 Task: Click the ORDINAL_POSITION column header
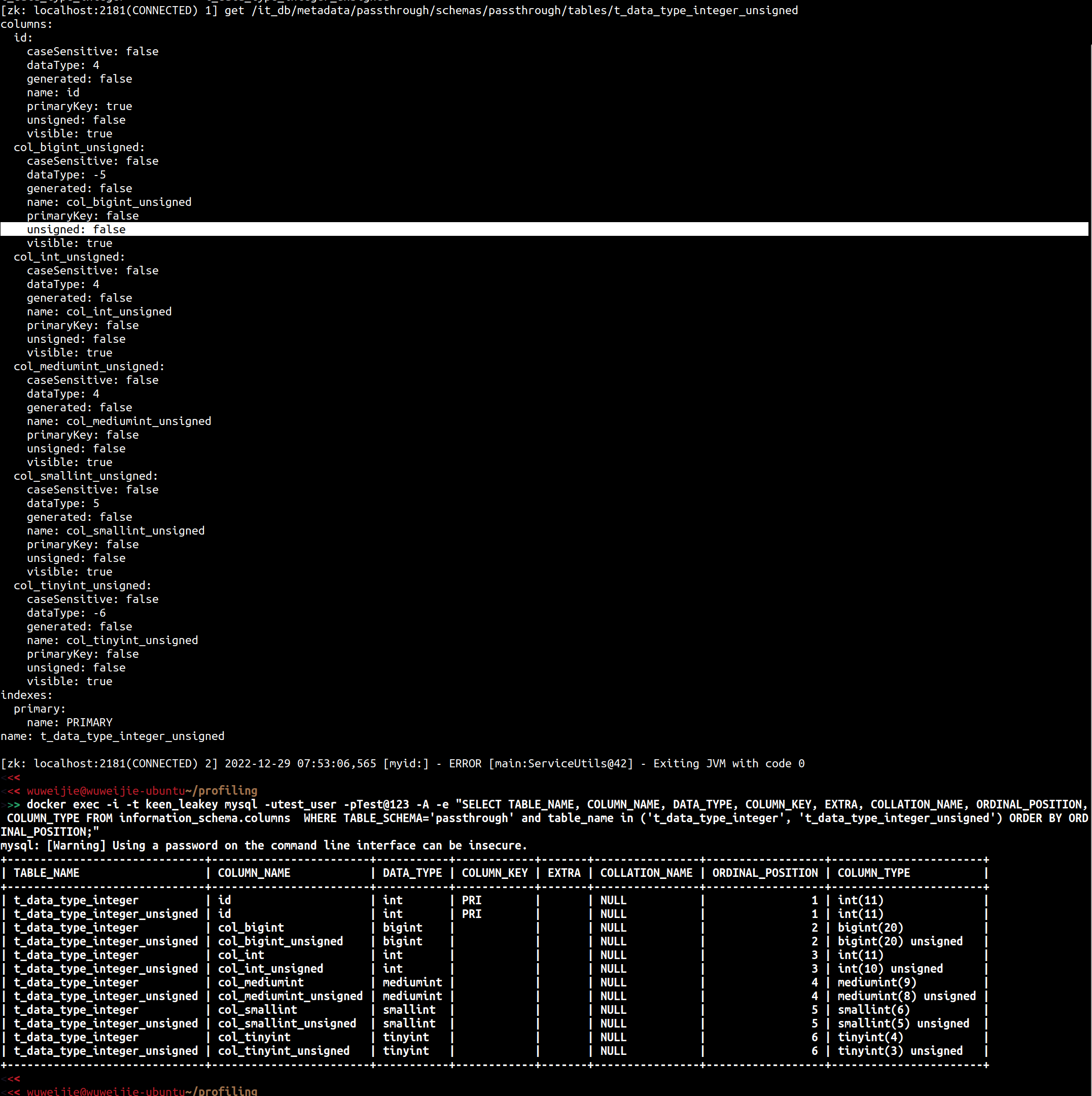765,873
